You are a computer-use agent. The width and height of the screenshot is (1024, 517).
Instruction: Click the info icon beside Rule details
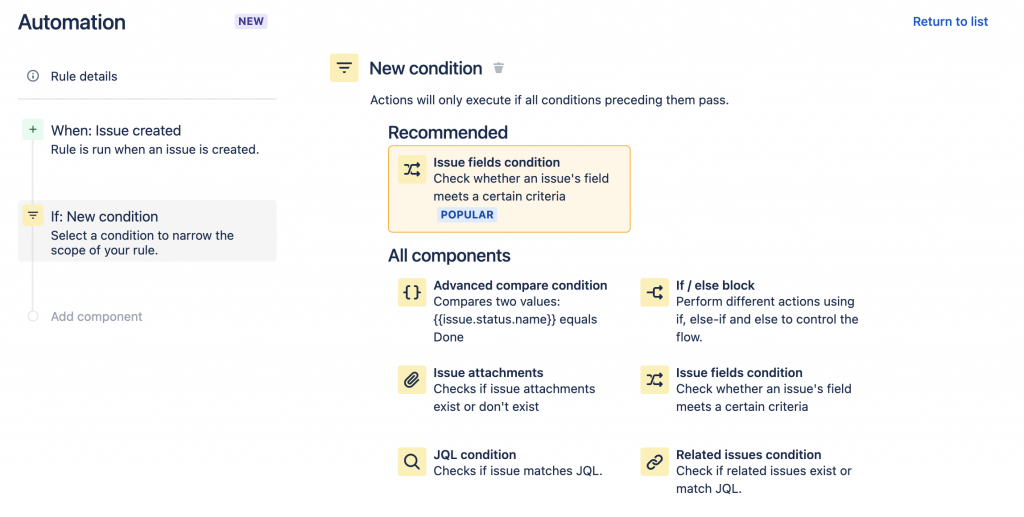point(33,76)
